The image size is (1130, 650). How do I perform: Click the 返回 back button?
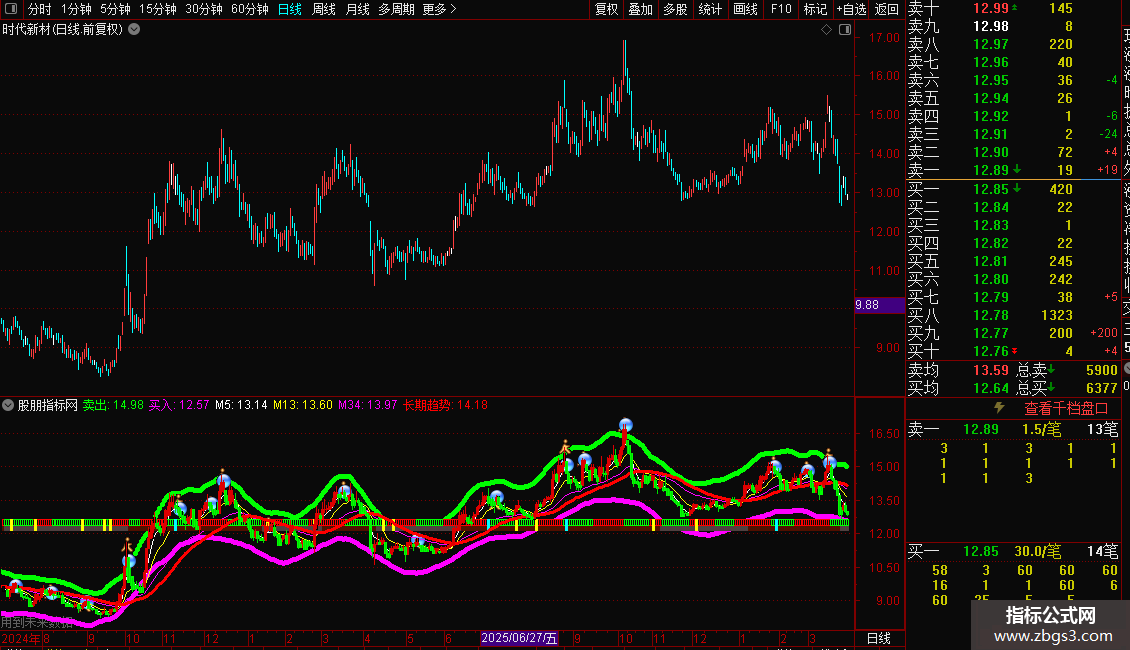886,9
